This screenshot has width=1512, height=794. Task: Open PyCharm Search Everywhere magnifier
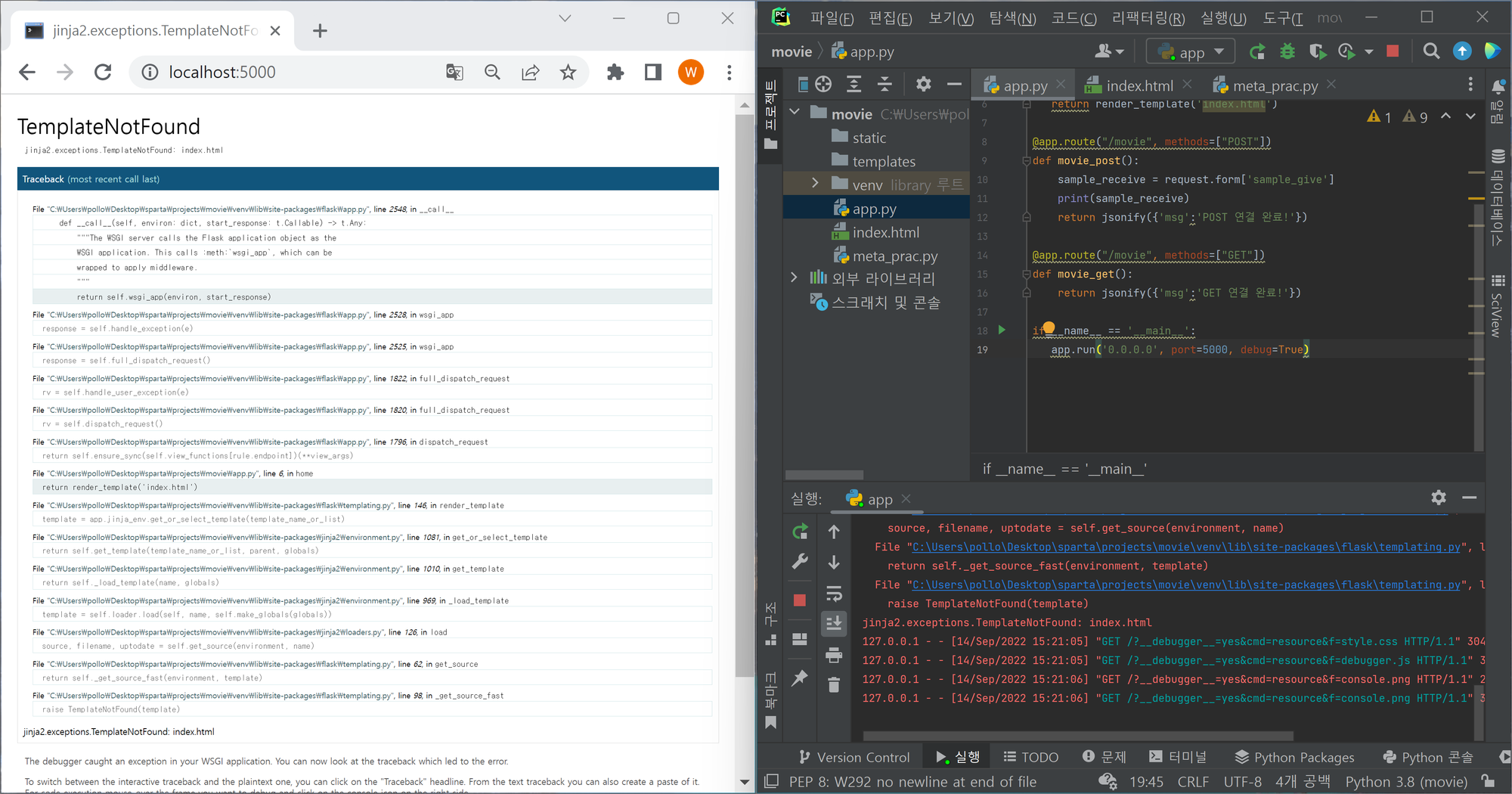coord(1431,51)
